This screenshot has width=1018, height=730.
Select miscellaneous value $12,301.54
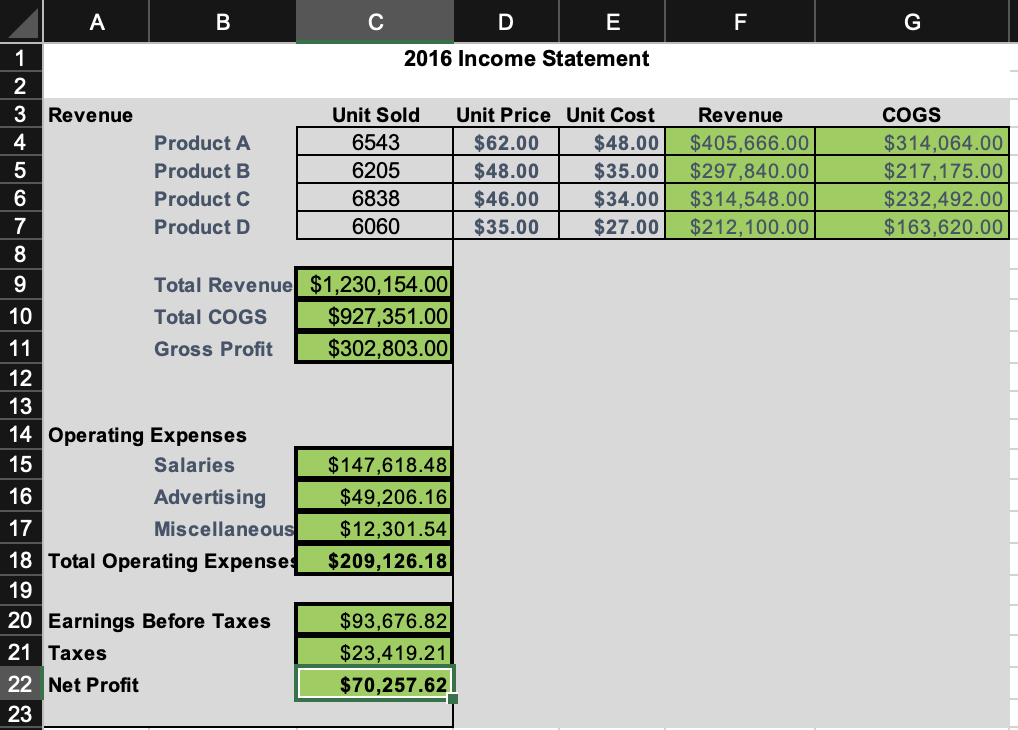pos(375,528)
